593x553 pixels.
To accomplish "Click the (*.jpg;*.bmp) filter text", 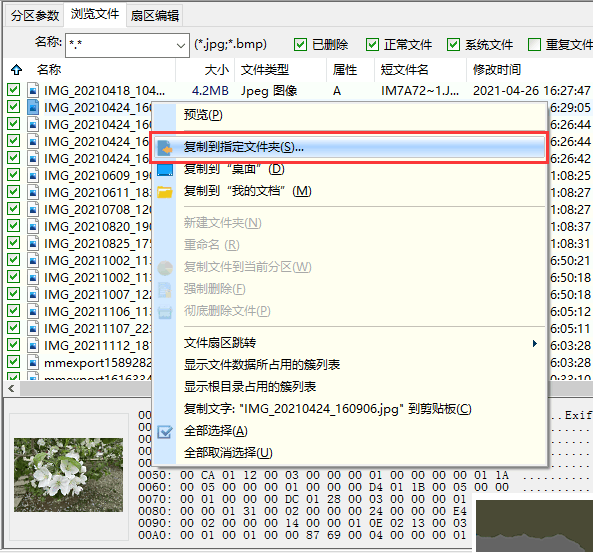I will [230, 44].
